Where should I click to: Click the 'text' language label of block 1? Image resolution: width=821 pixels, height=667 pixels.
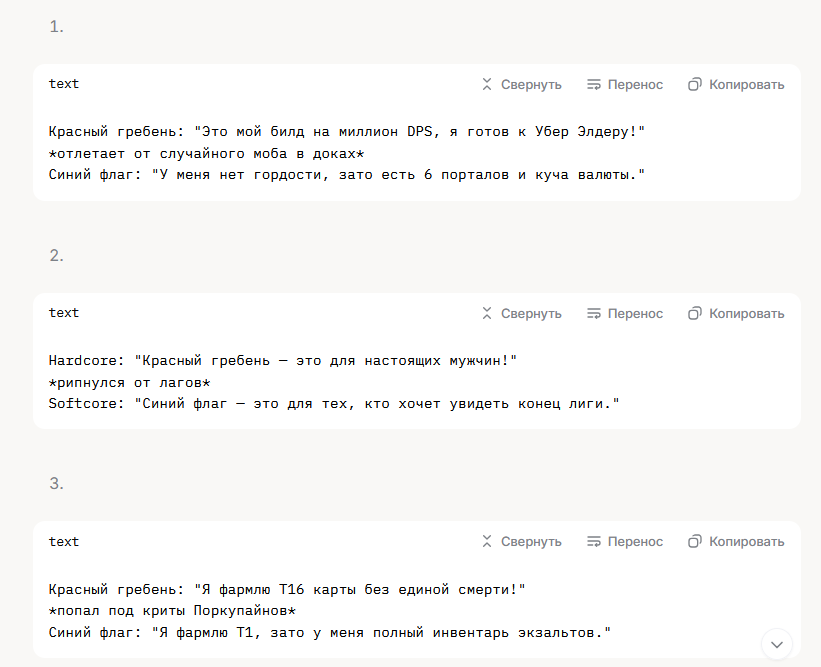tap(64, 84)
